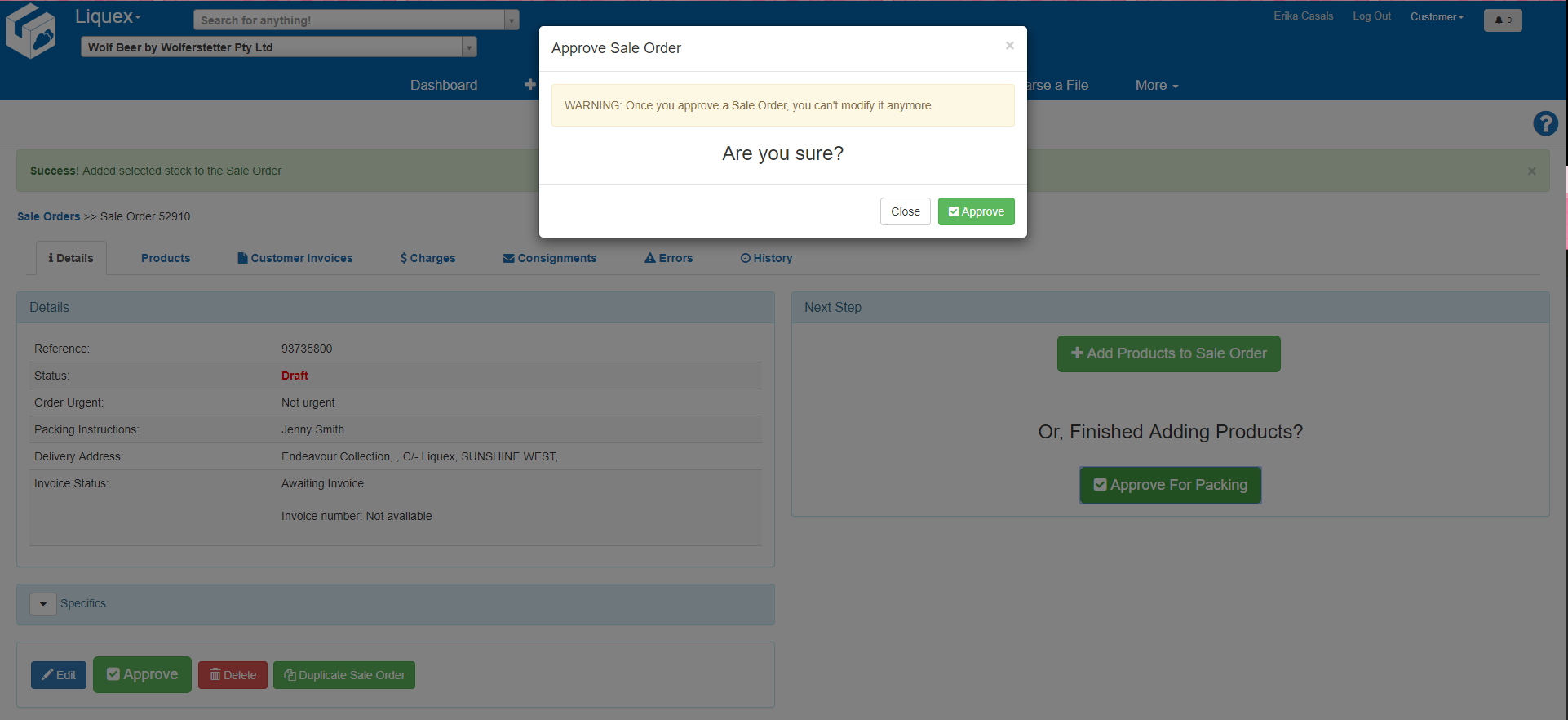
Task: Click the Log Out link
Action: [1371, 16]
